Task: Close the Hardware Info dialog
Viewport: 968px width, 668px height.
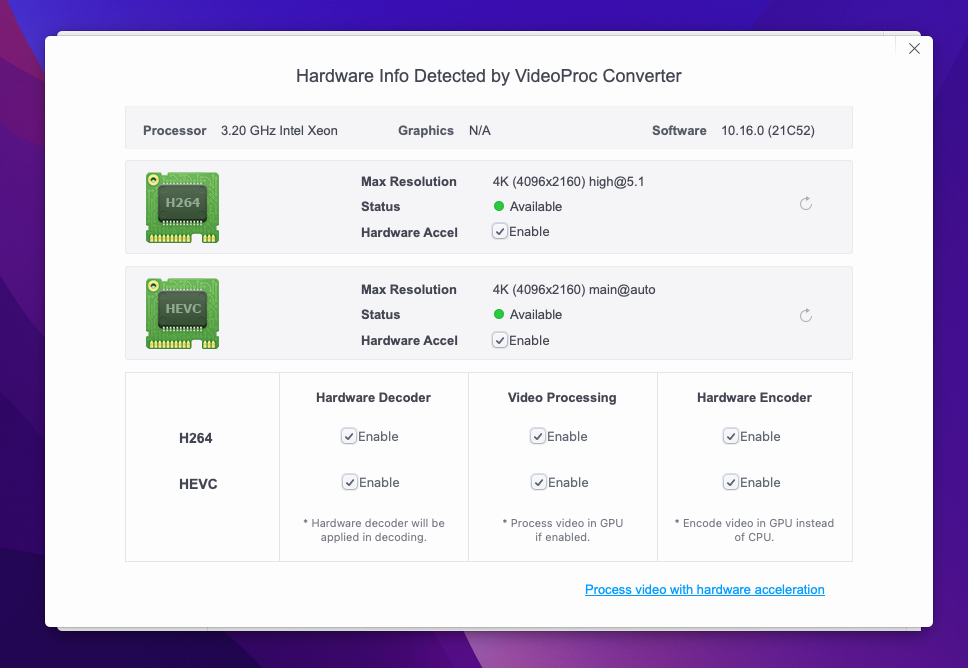Action: coord(914,49)
